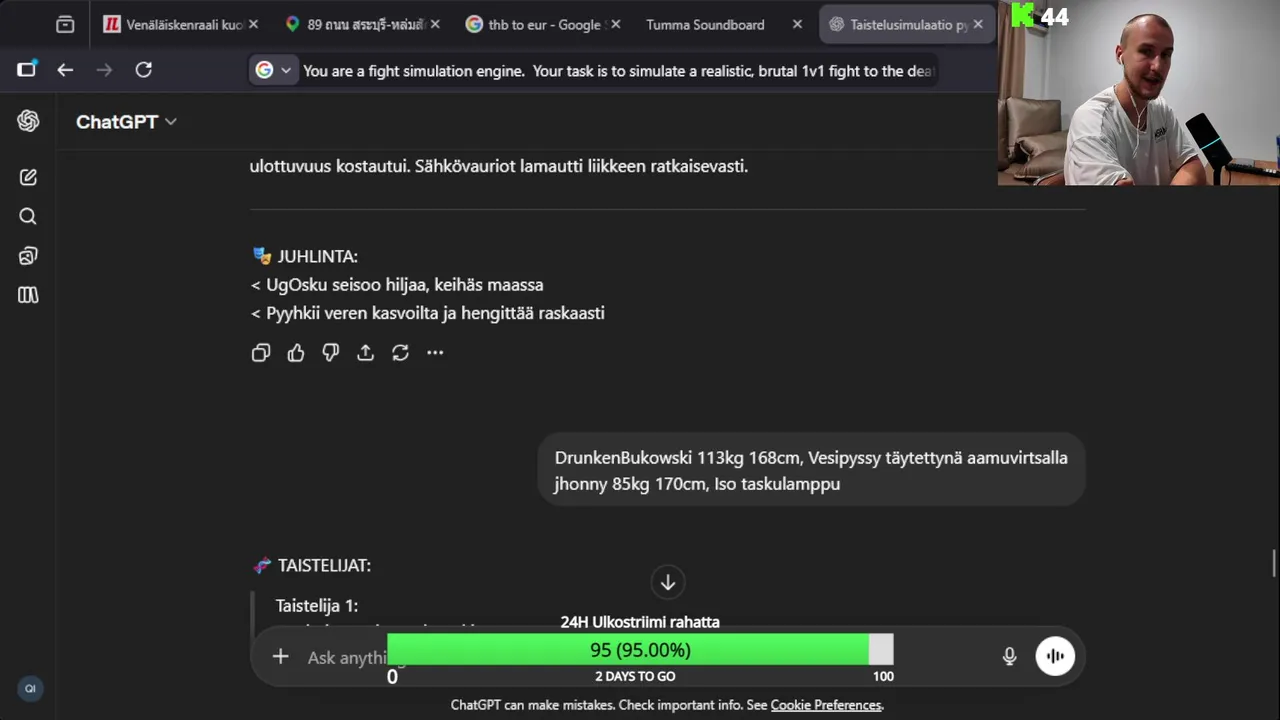Go forward with browser forward arrow
Image resolution: width=1280 pixels, height=720 pixels.
[104, 70]
